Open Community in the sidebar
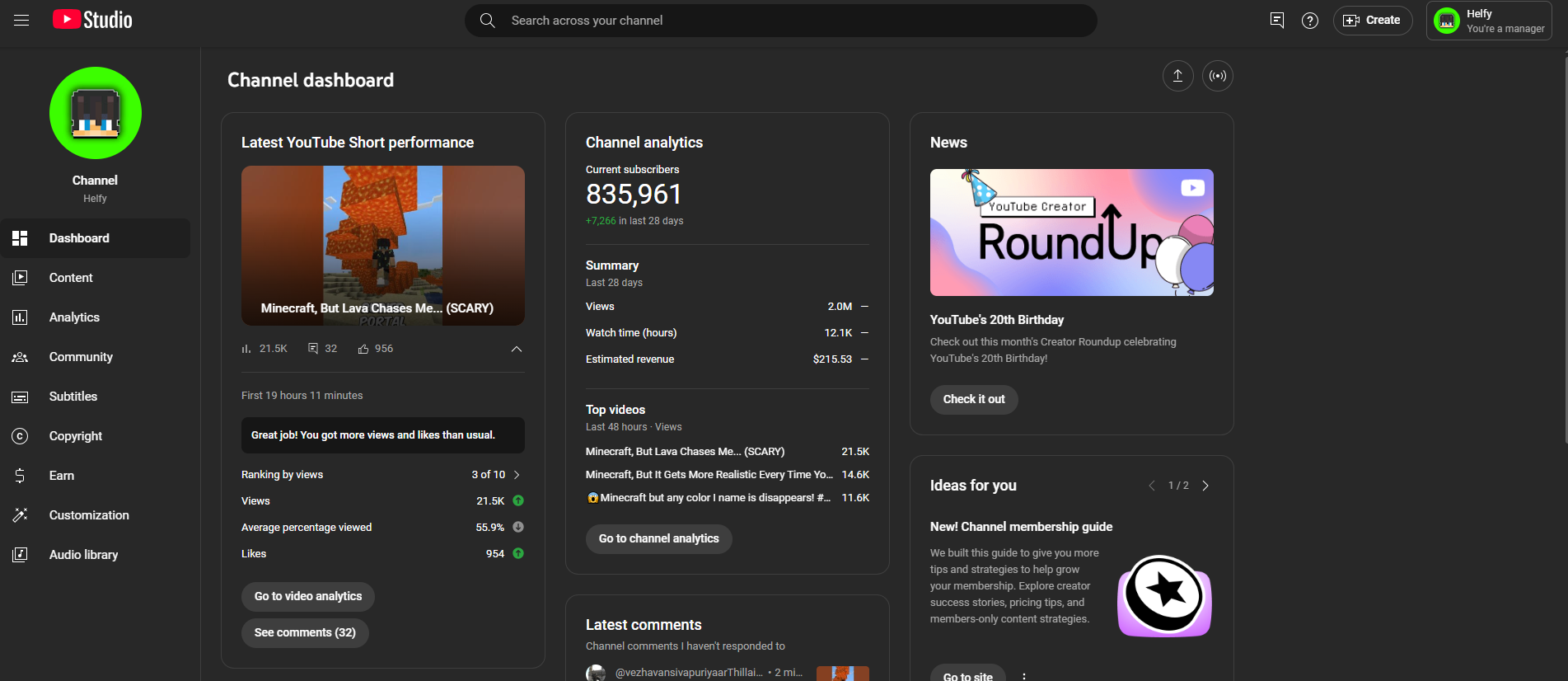 click(96, 357)
